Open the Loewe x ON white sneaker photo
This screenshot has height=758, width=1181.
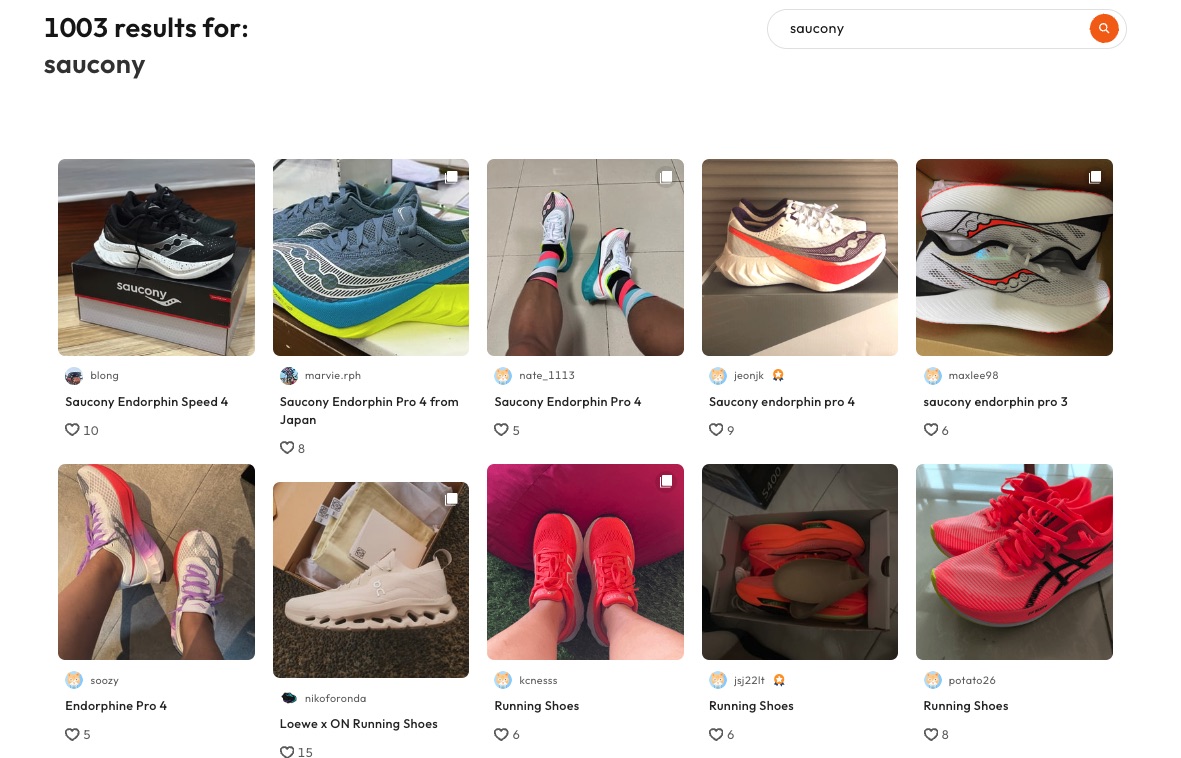[x=371, y=579]
